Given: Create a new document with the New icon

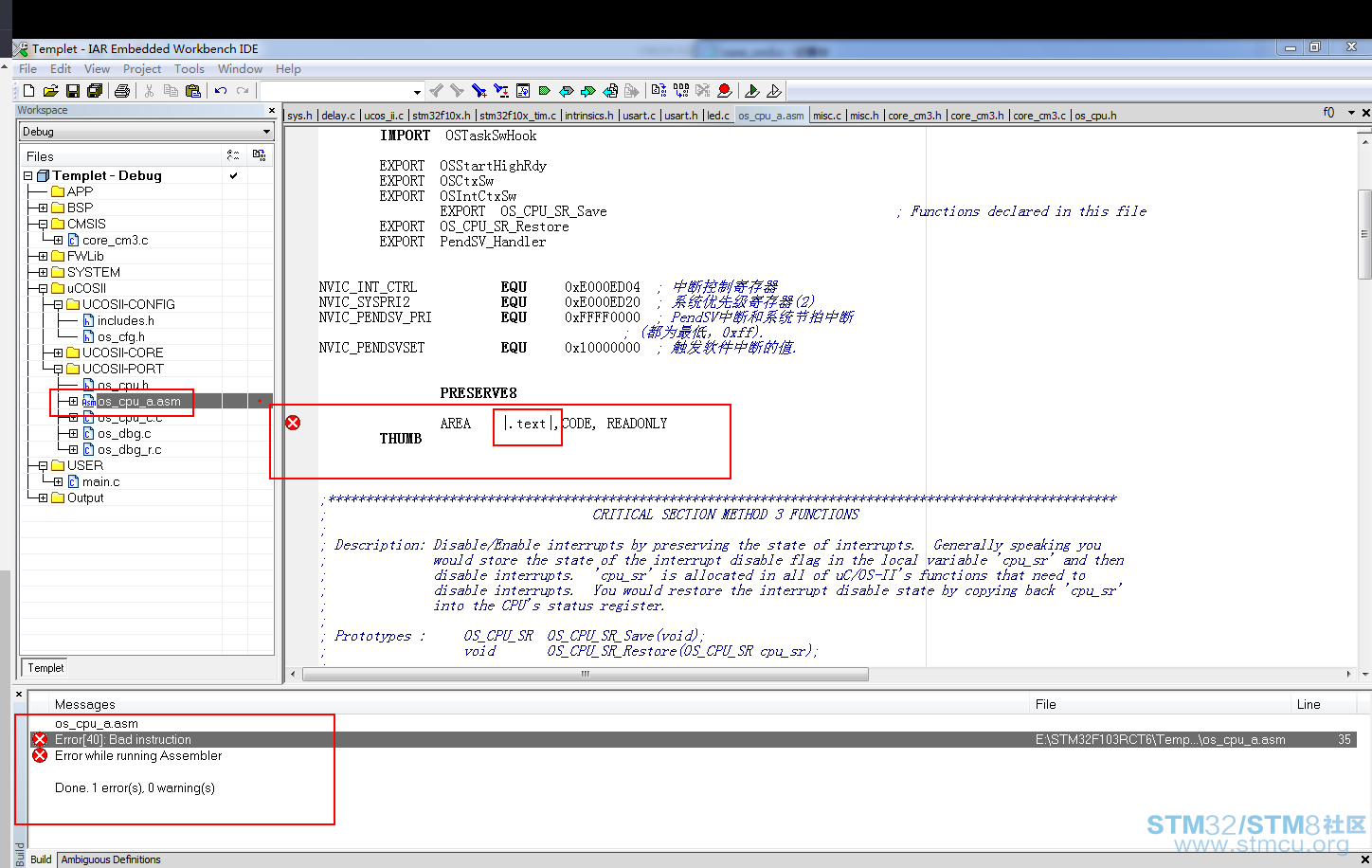Looking at the screenshot, I should (28, 91).
